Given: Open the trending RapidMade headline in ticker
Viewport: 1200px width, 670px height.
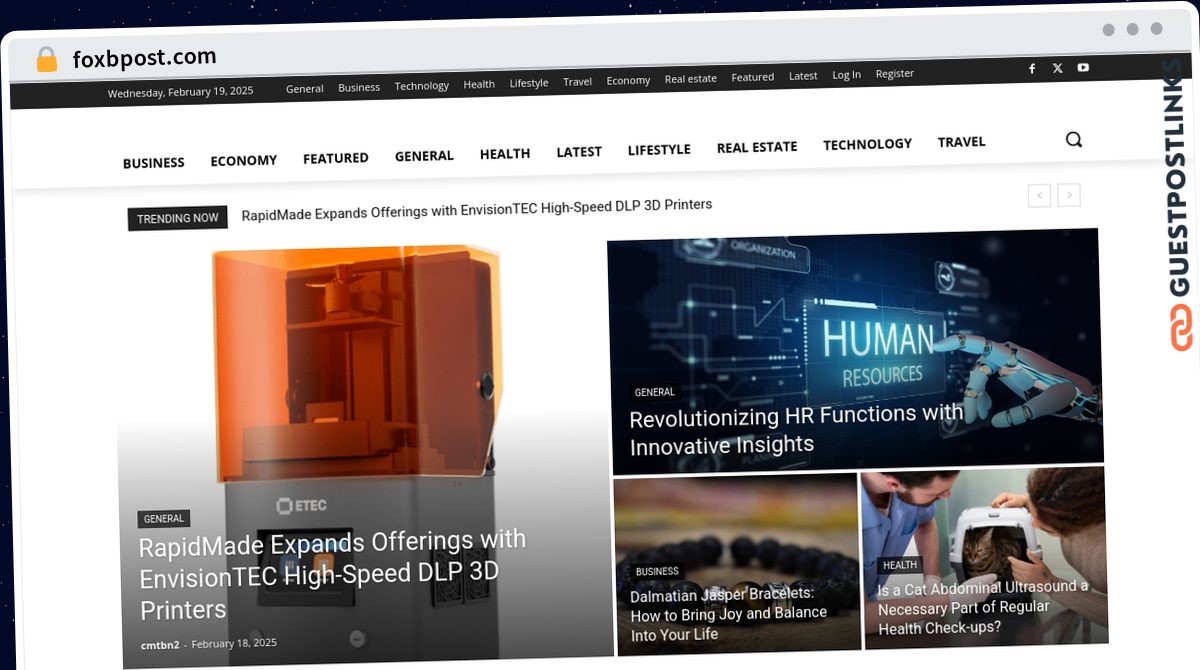Looking at the screenshot, I should [x=477, y=209].
